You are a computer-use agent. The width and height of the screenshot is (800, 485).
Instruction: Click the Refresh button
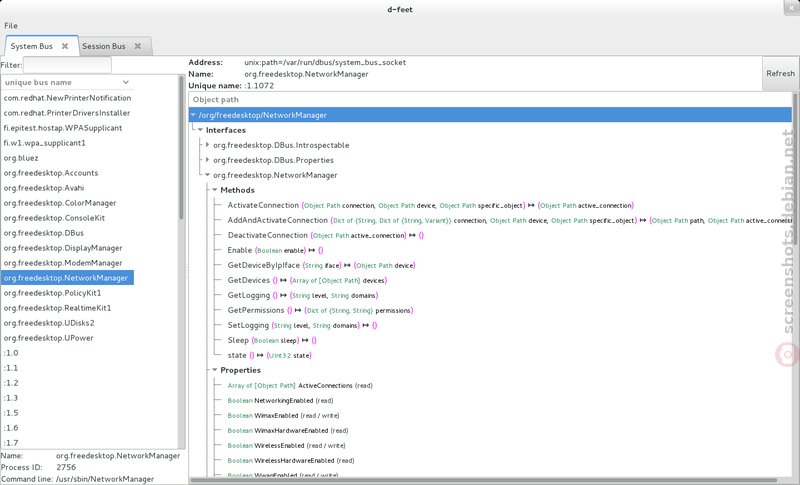point(780,73)
